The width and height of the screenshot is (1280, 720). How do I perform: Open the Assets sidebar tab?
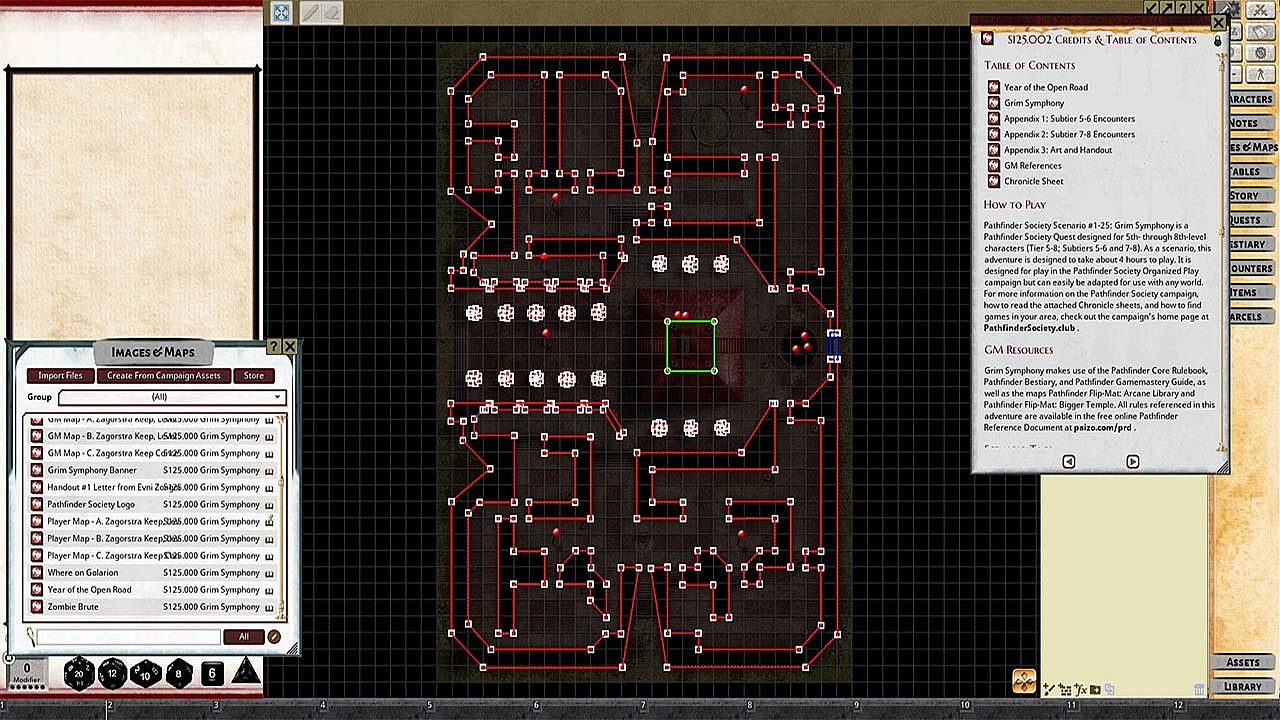1243,662
